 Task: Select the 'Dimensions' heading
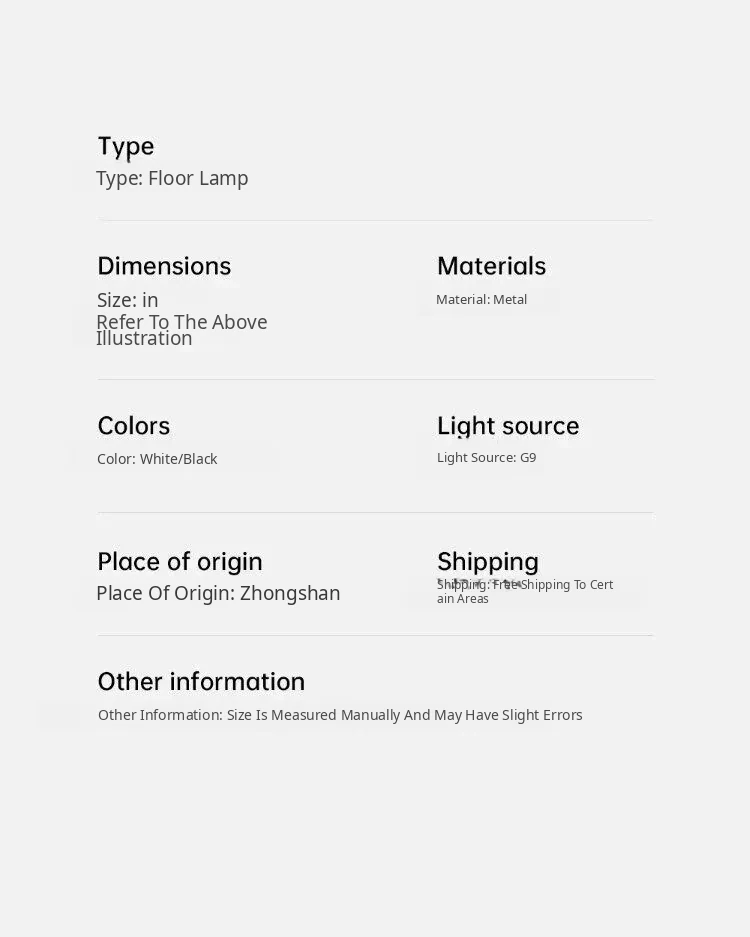click(164, 266)
